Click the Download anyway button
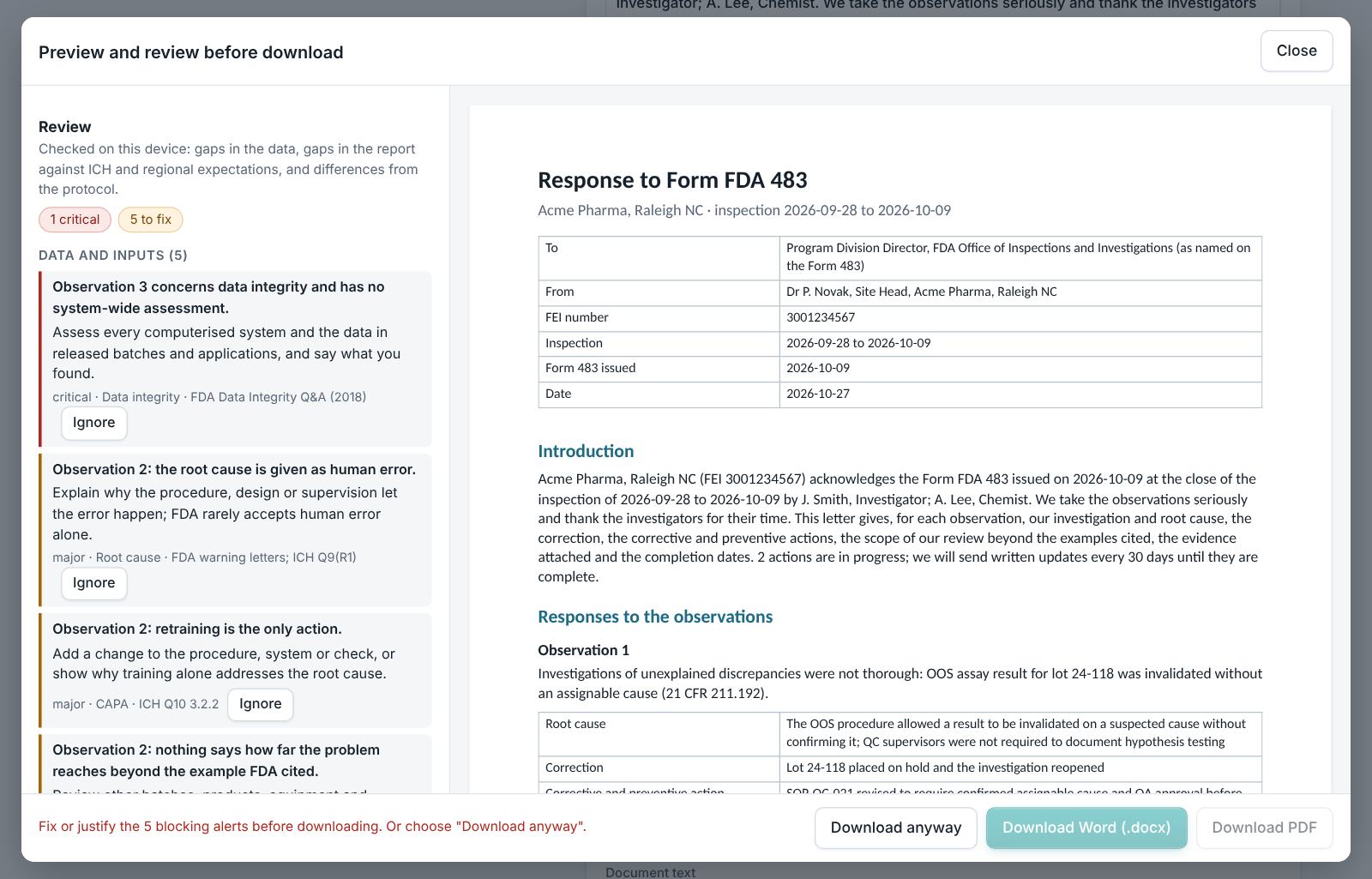 tap(896, 828)
